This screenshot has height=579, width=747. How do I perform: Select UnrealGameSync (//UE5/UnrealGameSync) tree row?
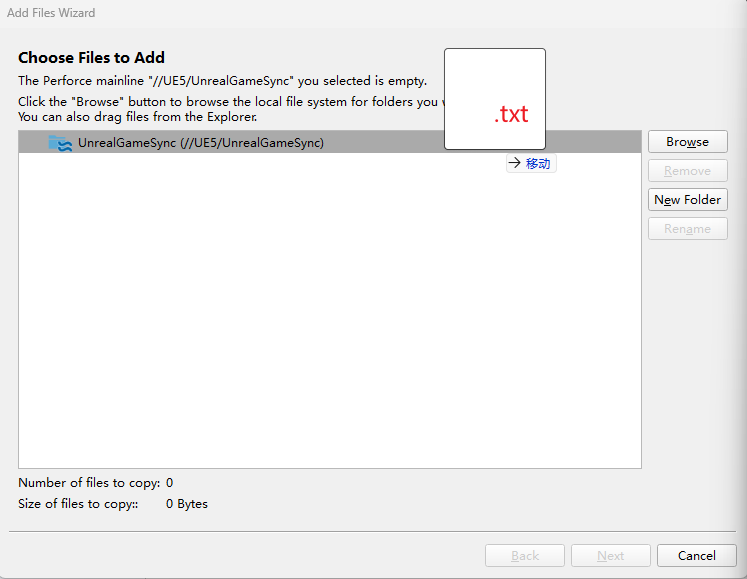[330, 142]
